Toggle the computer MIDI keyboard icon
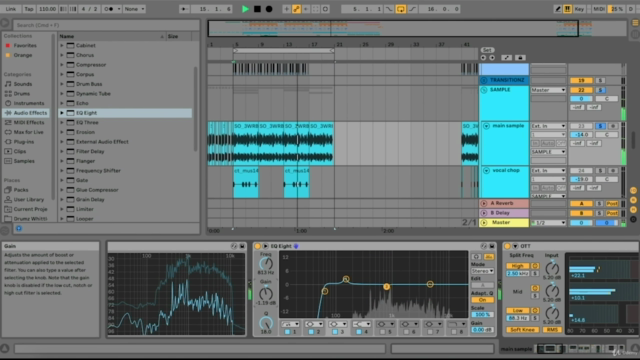The image size is (640, 360). (567, 9)
